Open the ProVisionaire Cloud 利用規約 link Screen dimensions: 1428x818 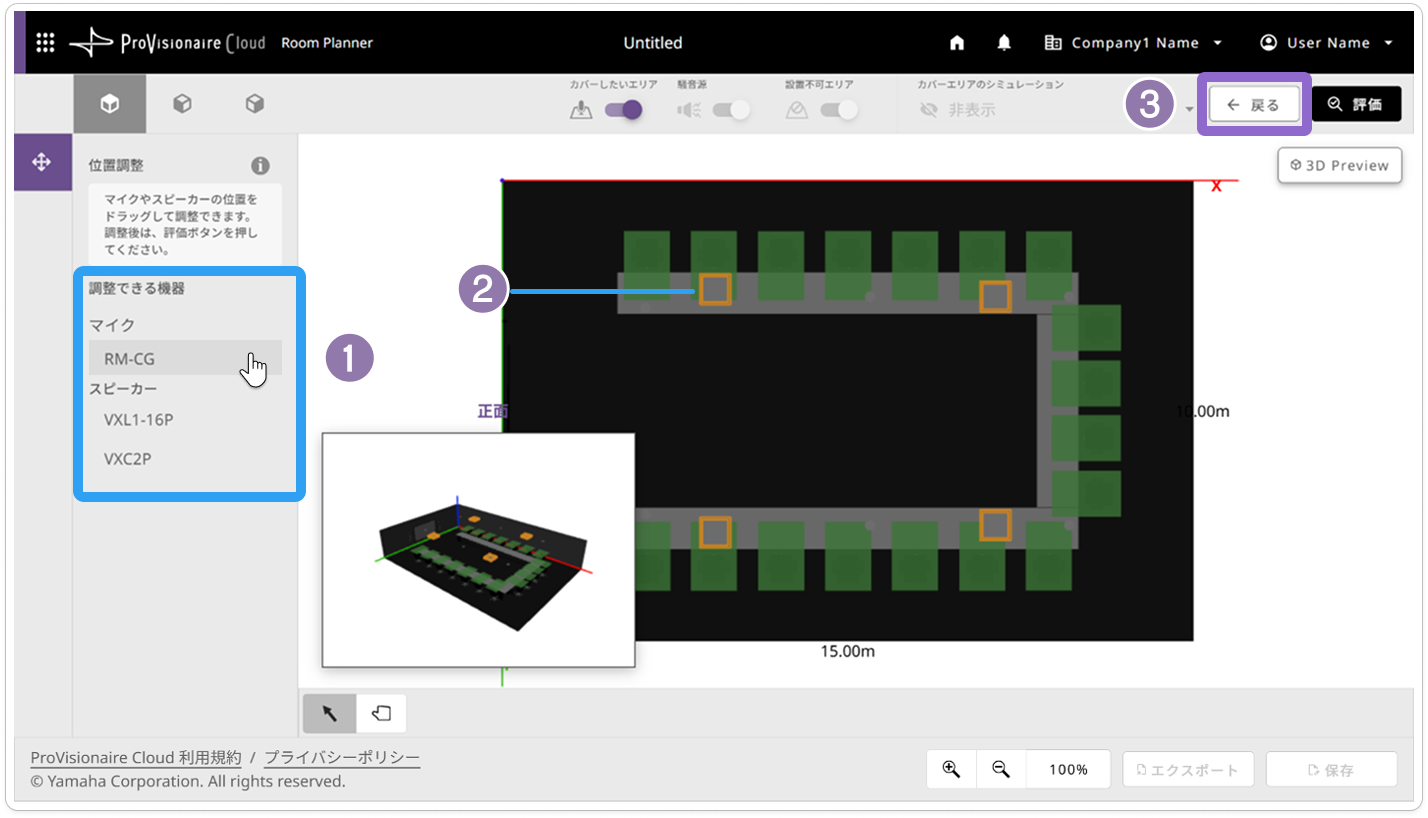coord(136,758)
